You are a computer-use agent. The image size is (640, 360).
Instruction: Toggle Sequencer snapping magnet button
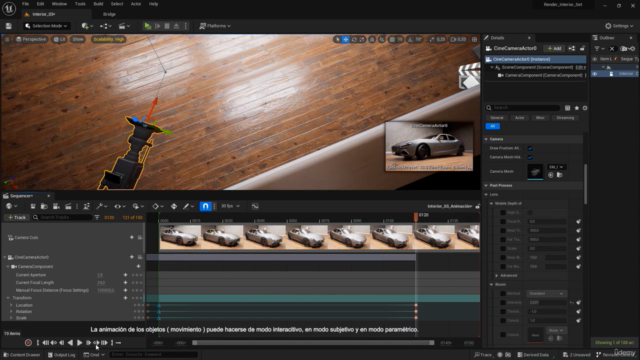pyautogui.click(x=205, y=206)
